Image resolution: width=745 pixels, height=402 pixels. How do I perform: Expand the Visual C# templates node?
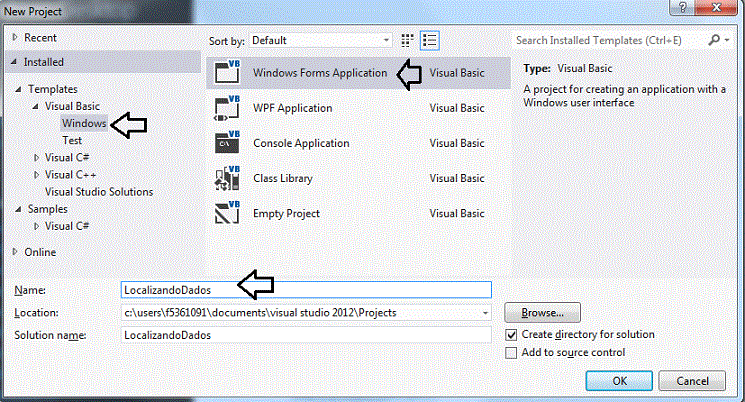pyautogui.click(x=36, y=157)
